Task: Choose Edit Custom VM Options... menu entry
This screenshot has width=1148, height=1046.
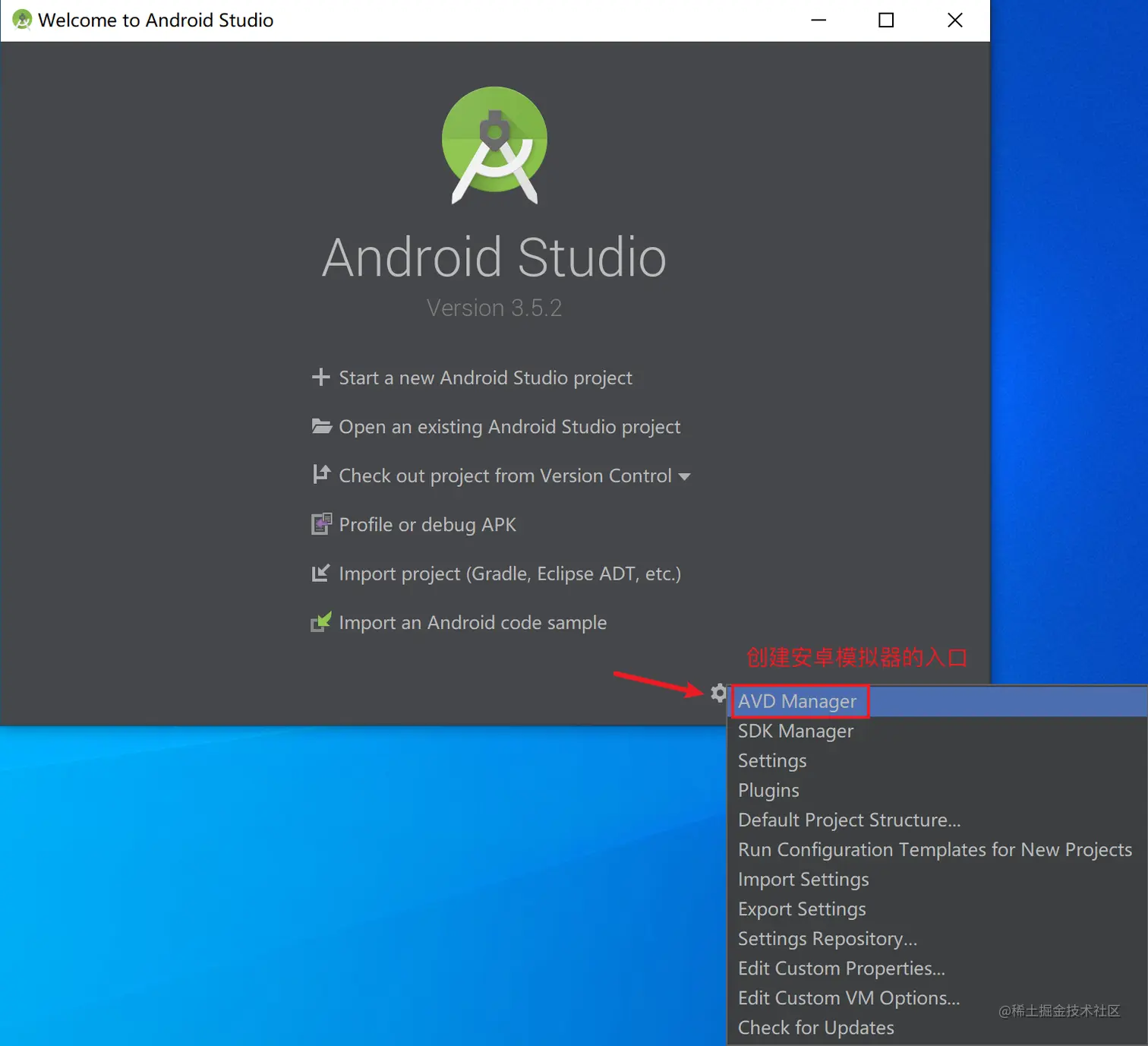Action: (938, 997)
